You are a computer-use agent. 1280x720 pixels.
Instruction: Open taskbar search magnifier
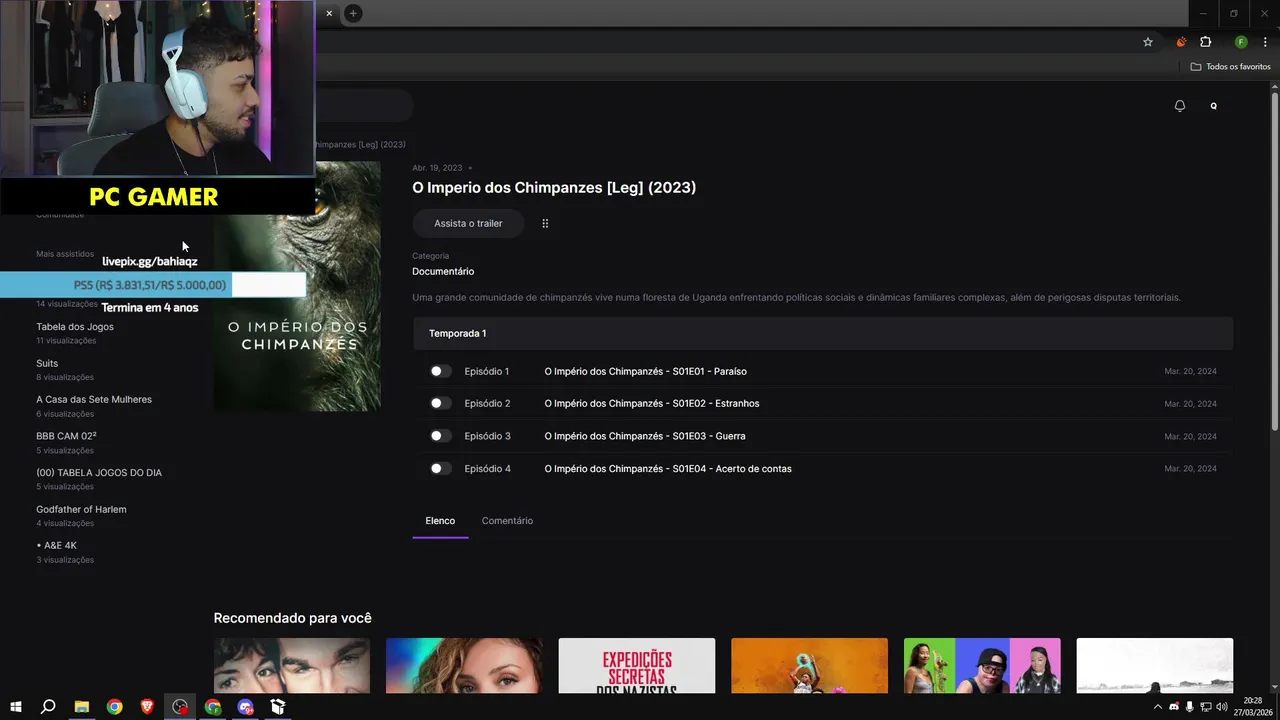pyautogui.click(x=48, y=707)
